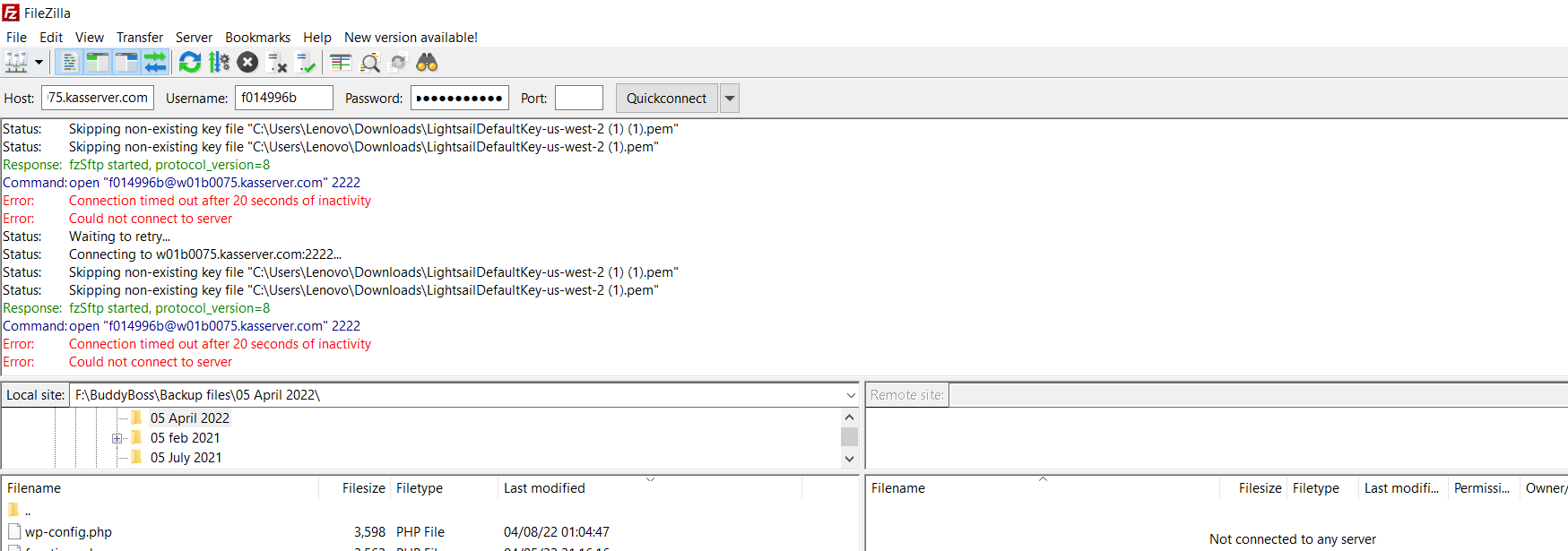Expand the 05 feb 2021 folder

pos(117,438)
